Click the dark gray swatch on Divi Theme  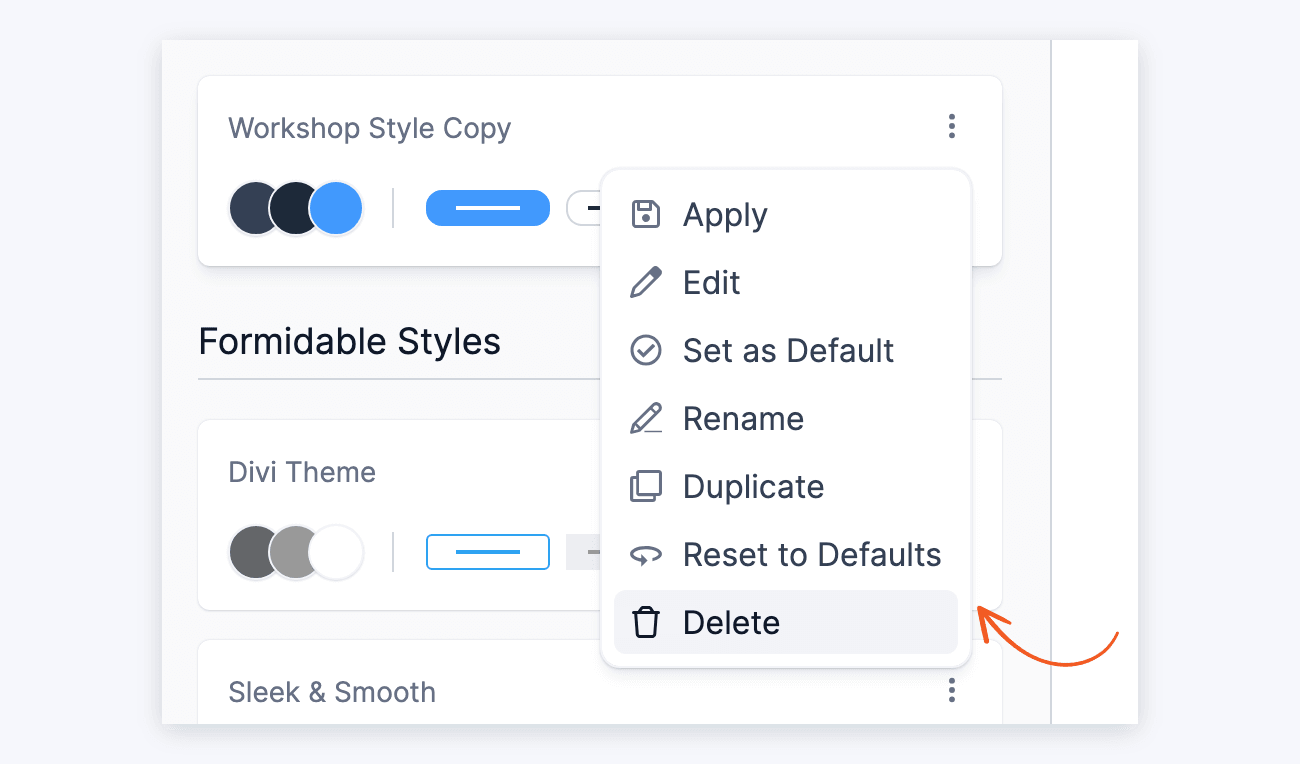coord(252,552)
